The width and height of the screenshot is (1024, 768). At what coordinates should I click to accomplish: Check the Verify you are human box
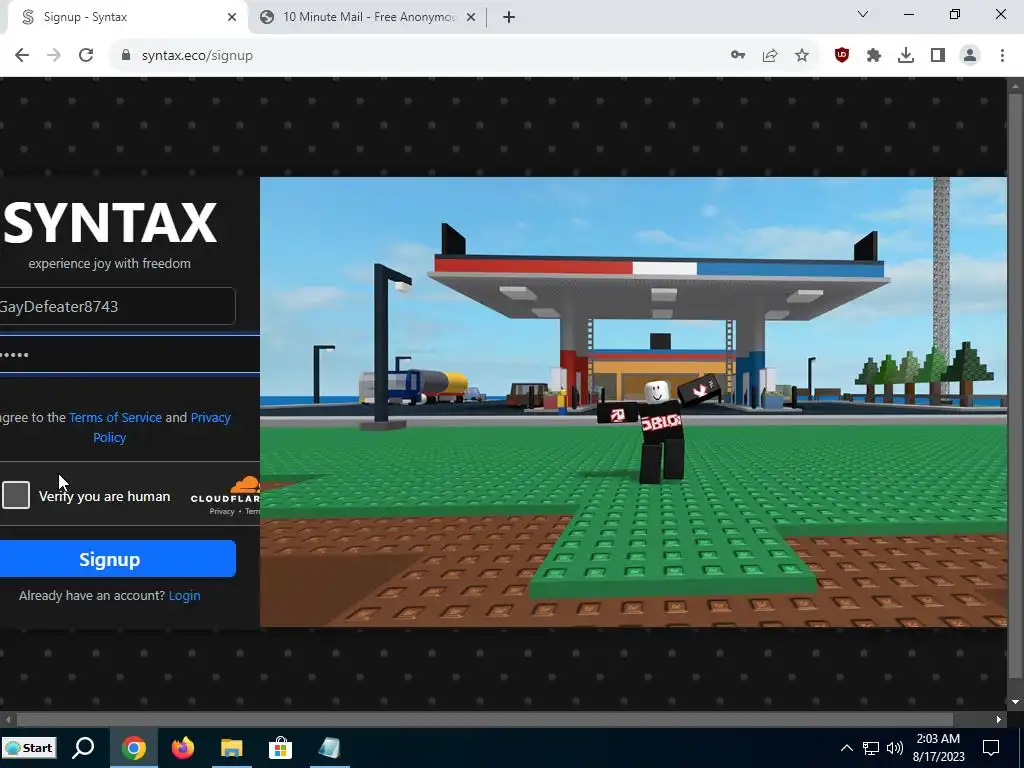16,495
